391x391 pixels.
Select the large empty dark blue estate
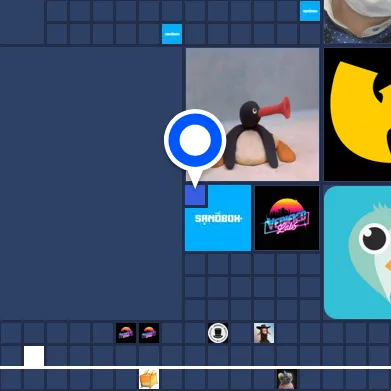pyautogui.click(x=91, y=183)
